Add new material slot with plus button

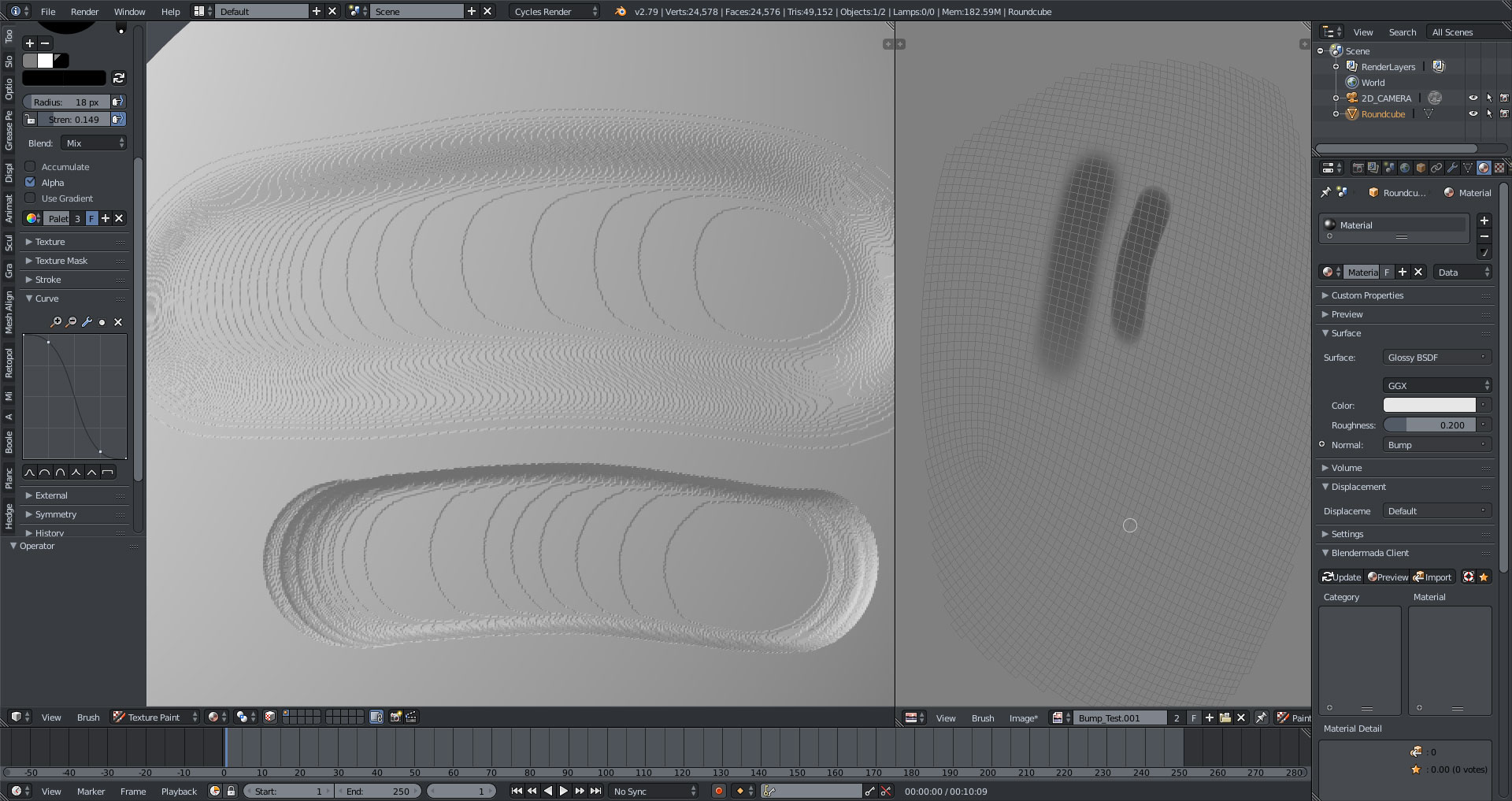[x=1484, y=221]
